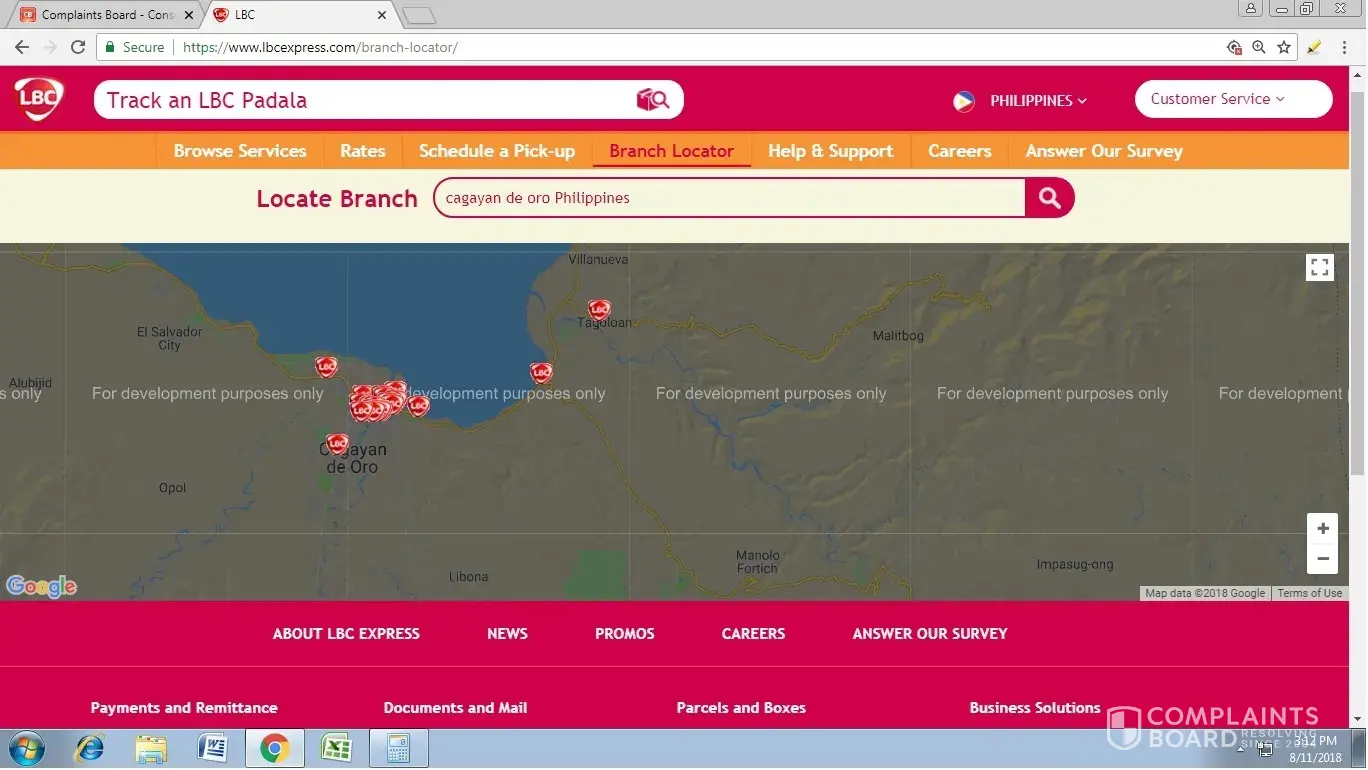The height and width of the screenshot is (770, 1368).
Task: Toggle map fullscreen view
Action: click(1319, 267)
